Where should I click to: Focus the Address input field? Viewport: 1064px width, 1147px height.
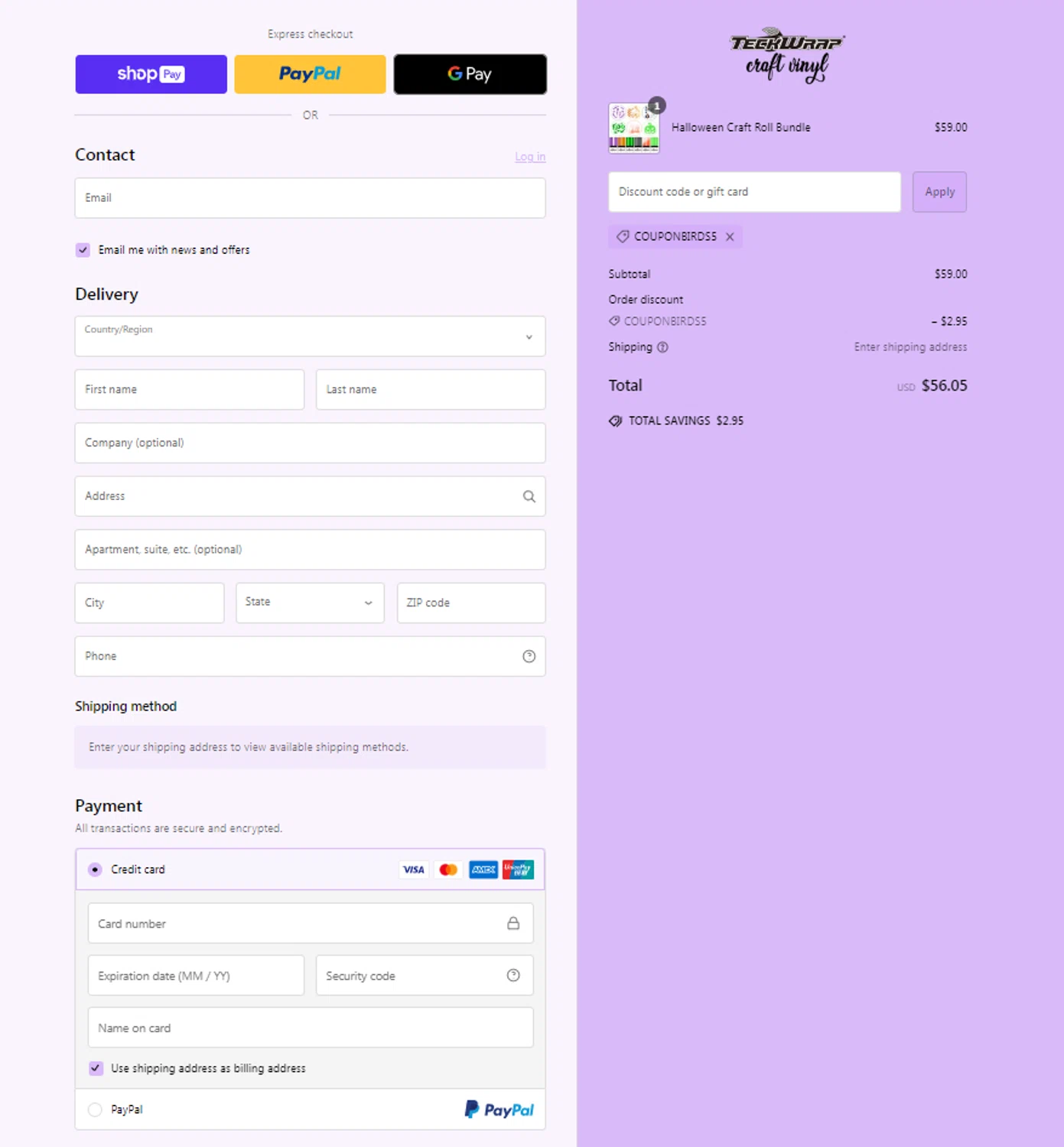pos(310,496)
